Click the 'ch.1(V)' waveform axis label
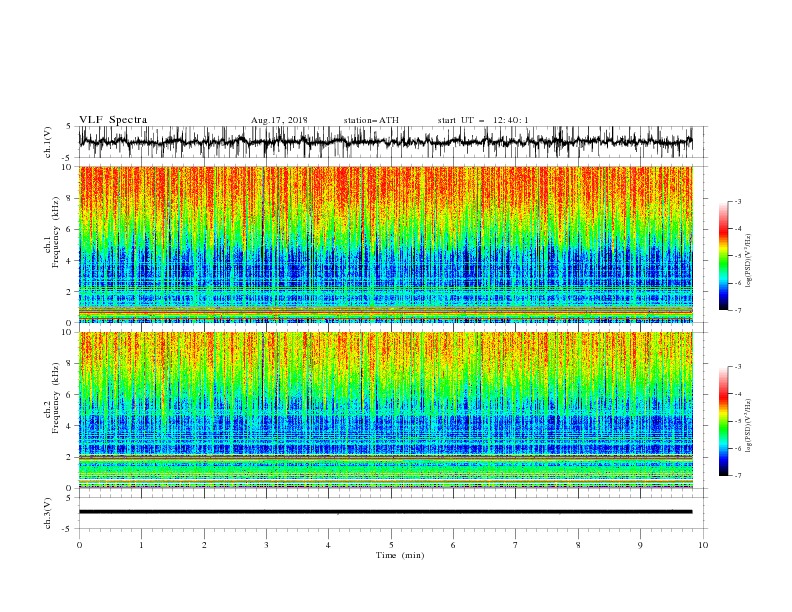The image size is (792, 612). [x=48, y=142]
